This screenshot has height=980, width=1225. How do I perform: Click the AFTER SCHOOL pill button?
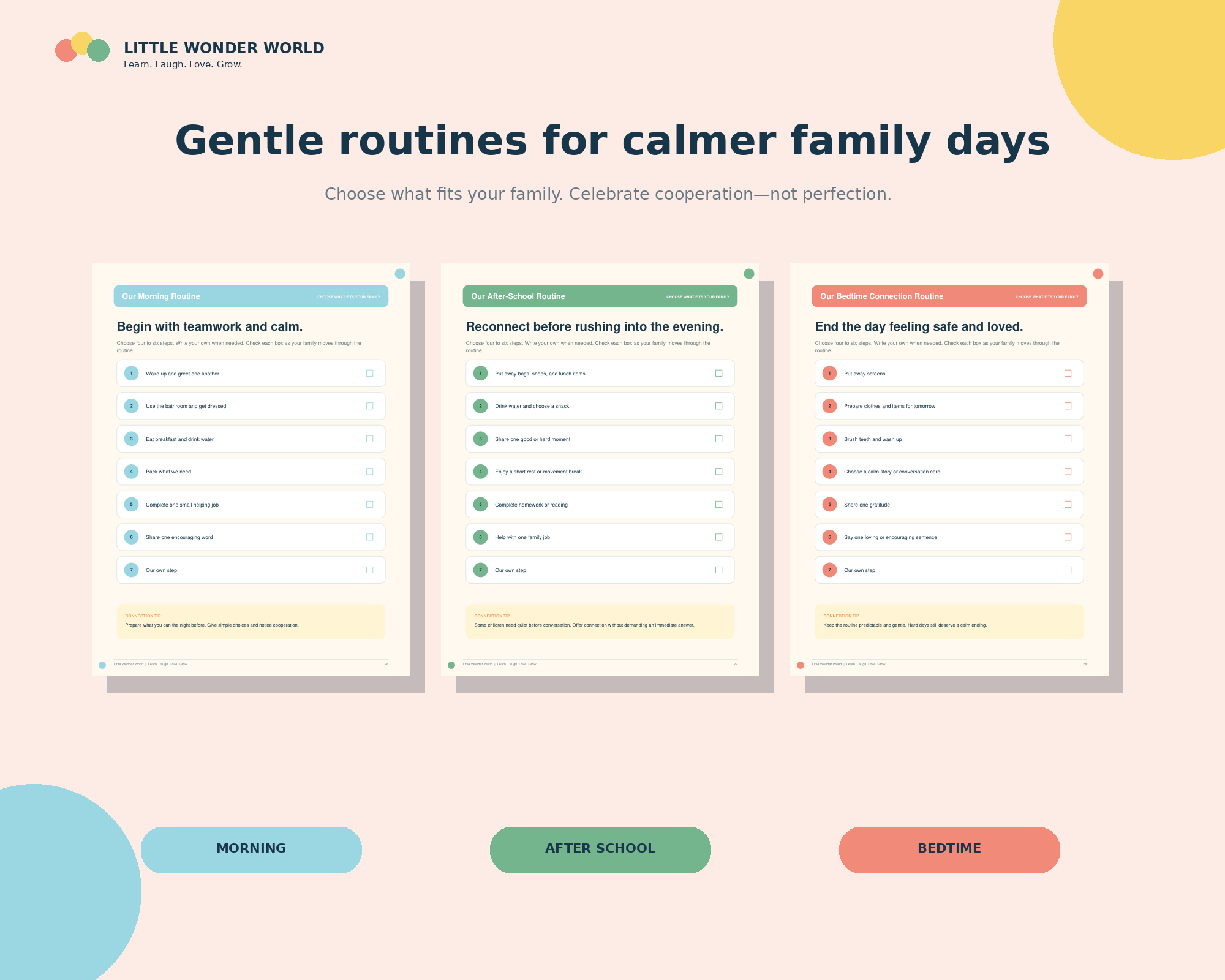pyautogui.click(x=600, y=850)
